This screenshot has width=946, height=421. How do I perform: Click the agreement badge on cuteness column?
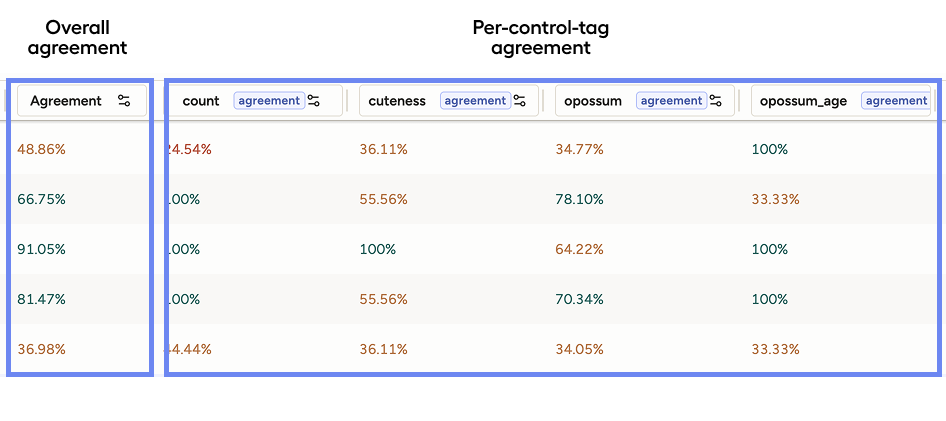click(475, 101)
